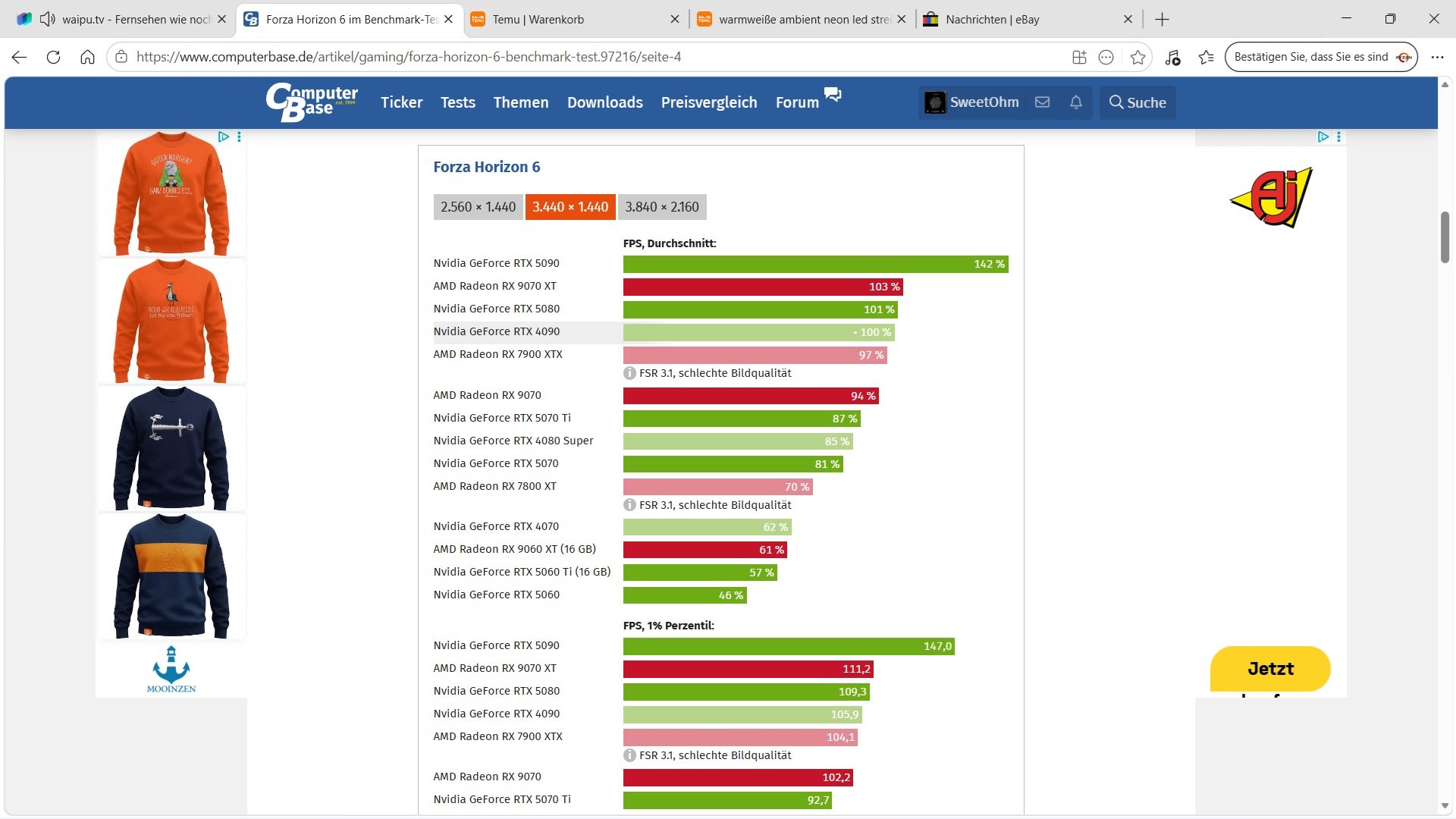Switch to warmweiße ambient neon led tab
1456x819 pixels.
point(800,20)
